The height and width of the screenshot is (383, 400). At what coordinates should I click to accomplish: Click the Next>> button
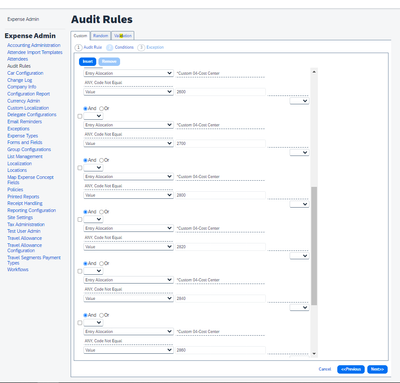point(377,369)
